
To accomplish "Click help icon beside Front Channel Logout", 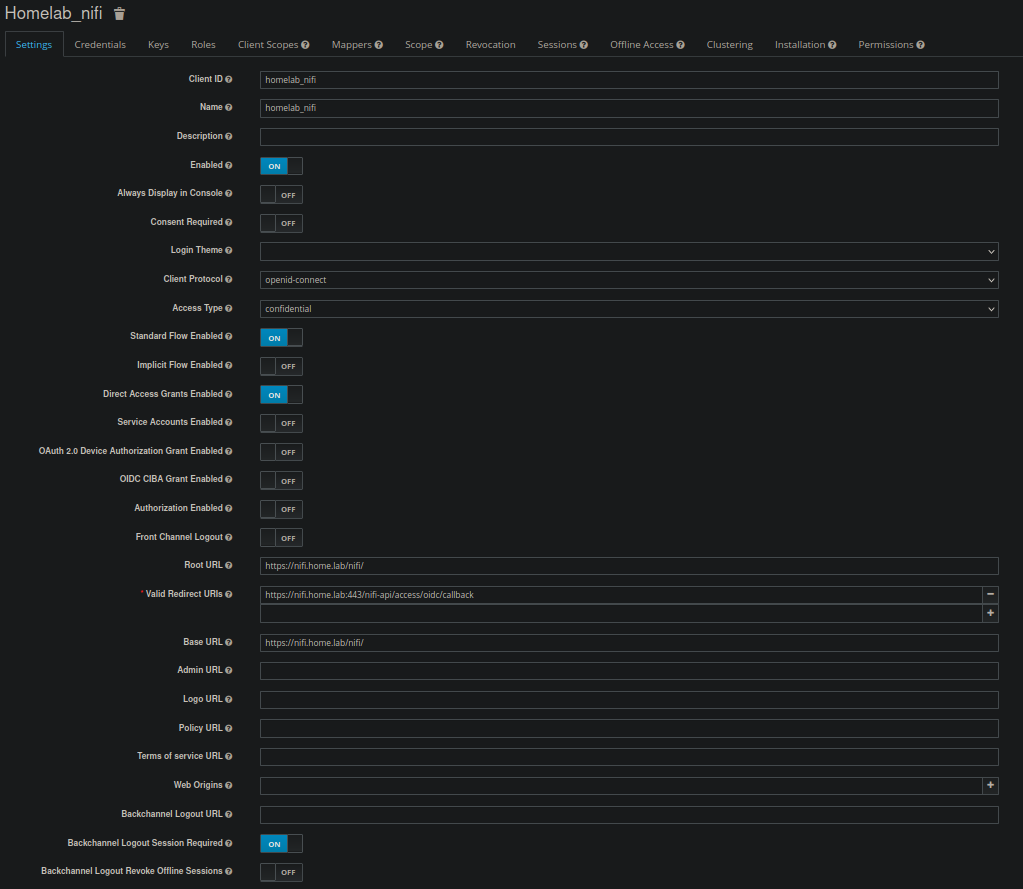I will (229, 538).
